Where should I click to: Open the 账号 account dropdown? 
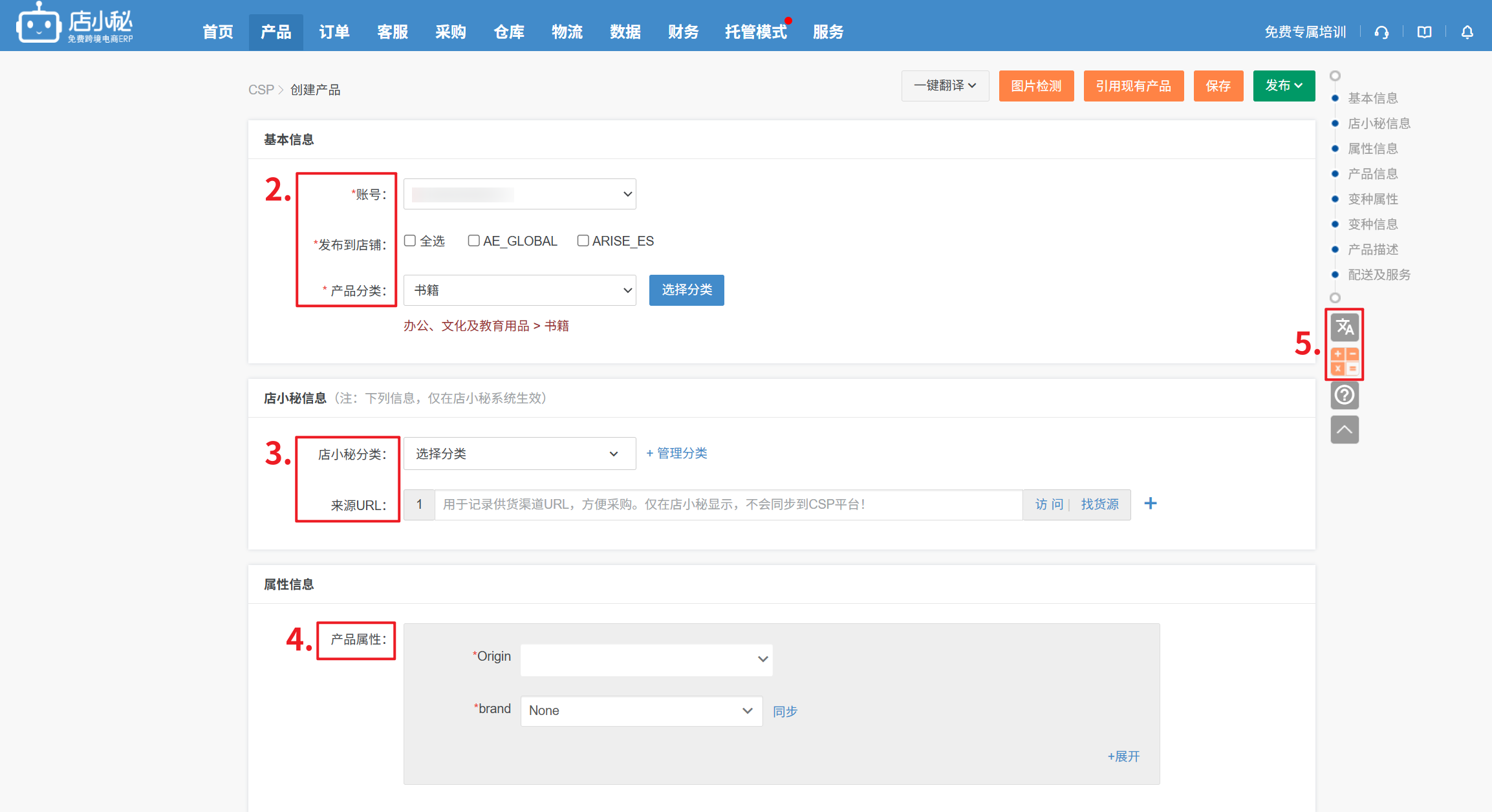(x=519, y=194)
